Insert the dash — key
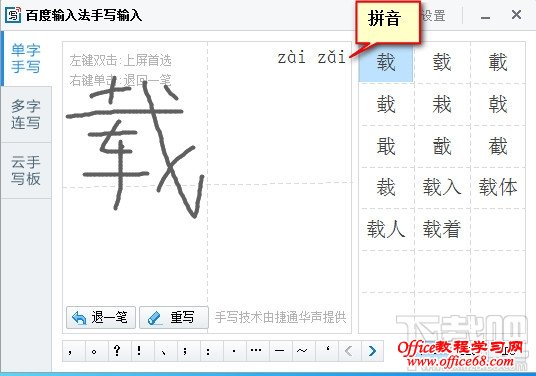The image size is (536, 376). pyautogui.click(x=280, y=351)
